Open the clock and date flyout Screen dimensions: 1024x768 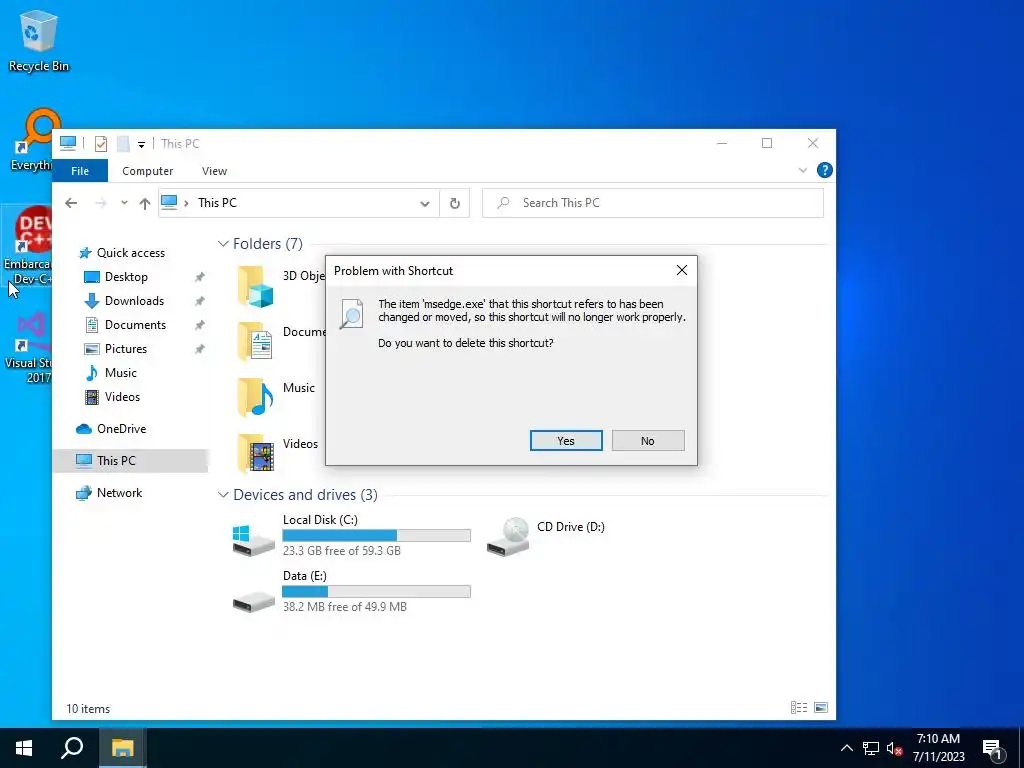(x=938, y=748)
